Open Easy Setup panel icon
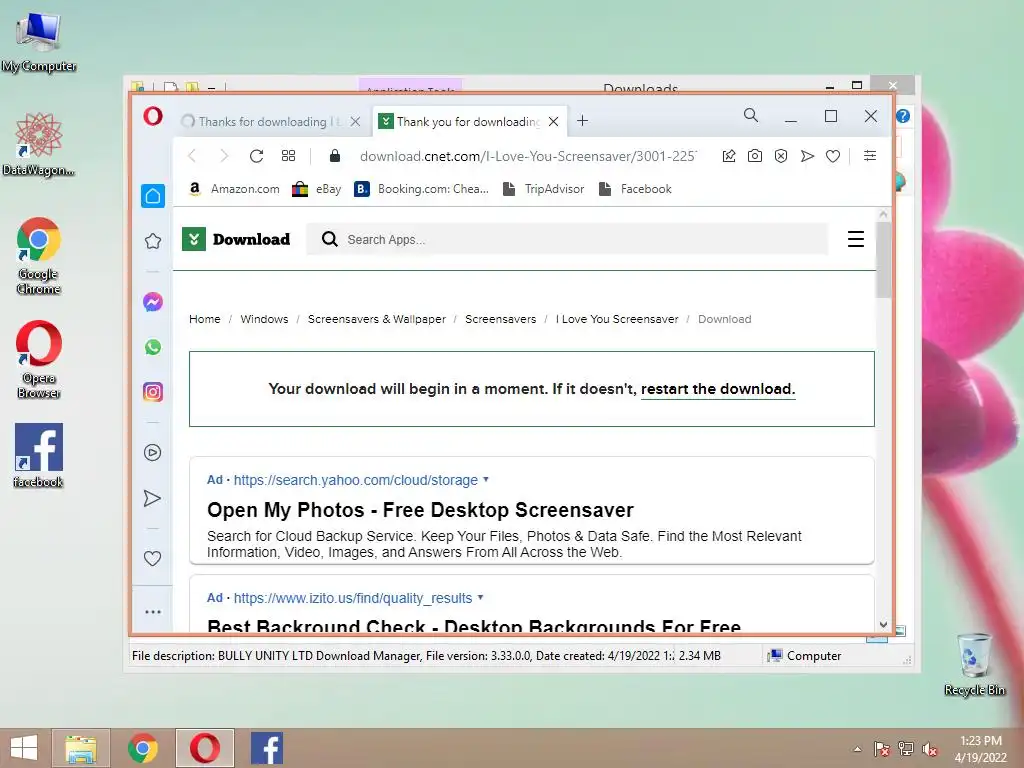The width and height of the screenshot is (1024, 768). (870, 155)
